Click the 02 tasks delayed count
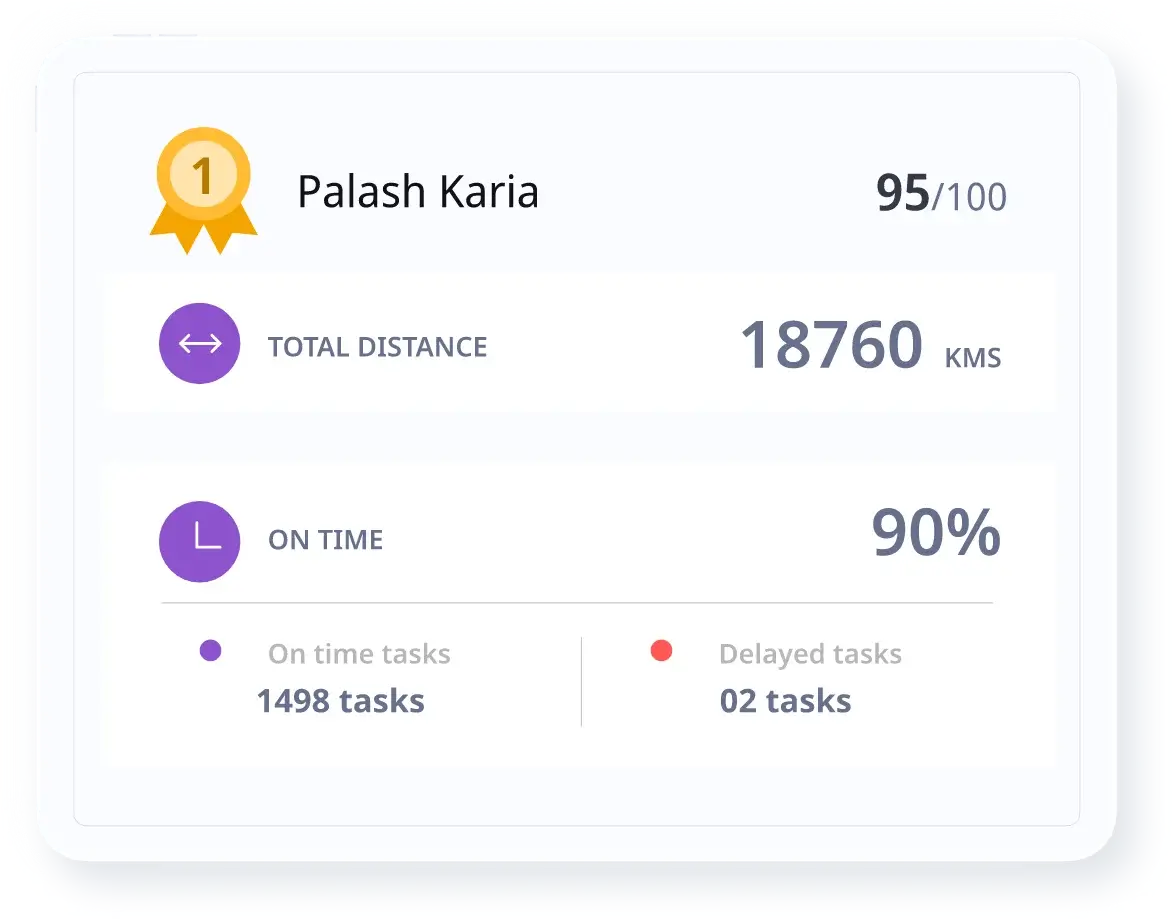 [x=785, y=701]
